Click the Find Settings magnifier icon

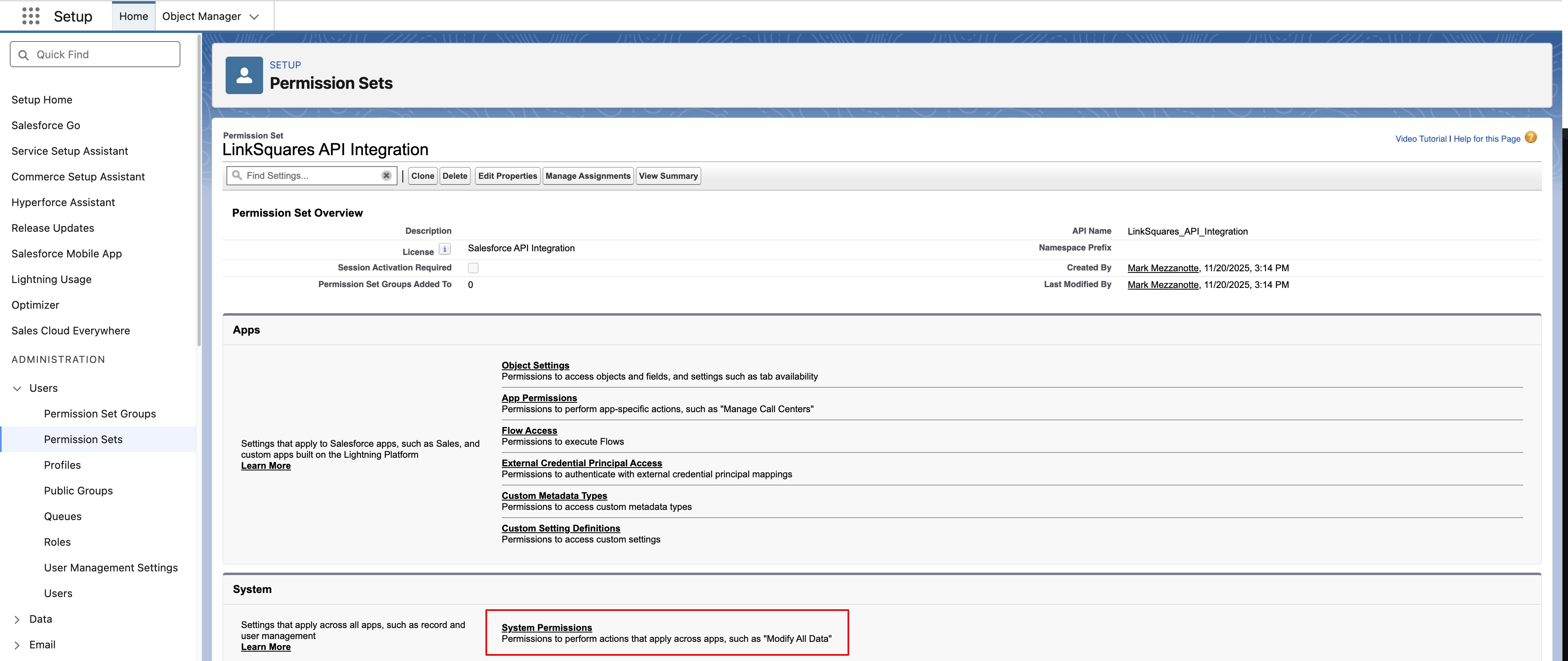(x=237, y=175)
